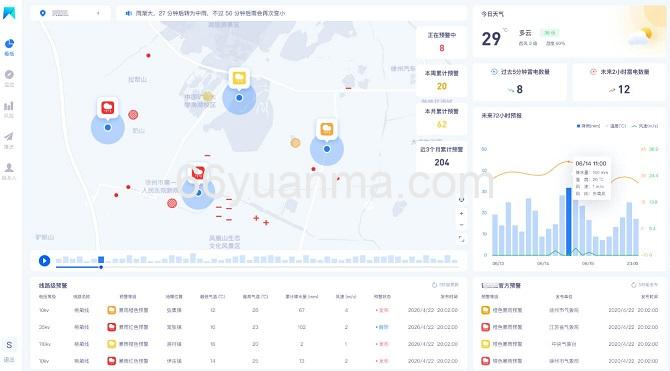Select the highlighted dark blue timeline bar
The width and height of the screenshot is (670, 371).
pyautogui.click(x=101, y=259)
